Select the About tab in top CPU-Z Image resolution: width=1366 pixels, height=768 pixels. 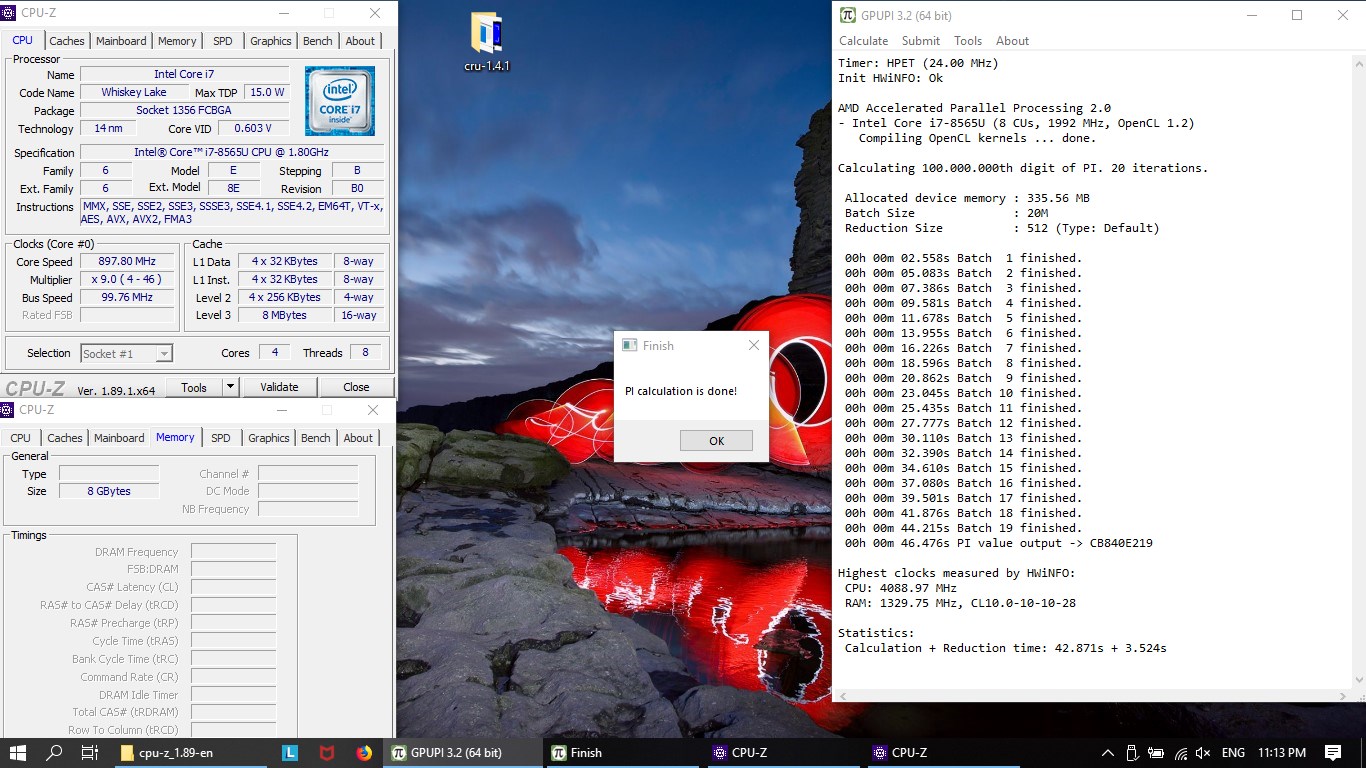pyautogui.click(x=360, y=41)
